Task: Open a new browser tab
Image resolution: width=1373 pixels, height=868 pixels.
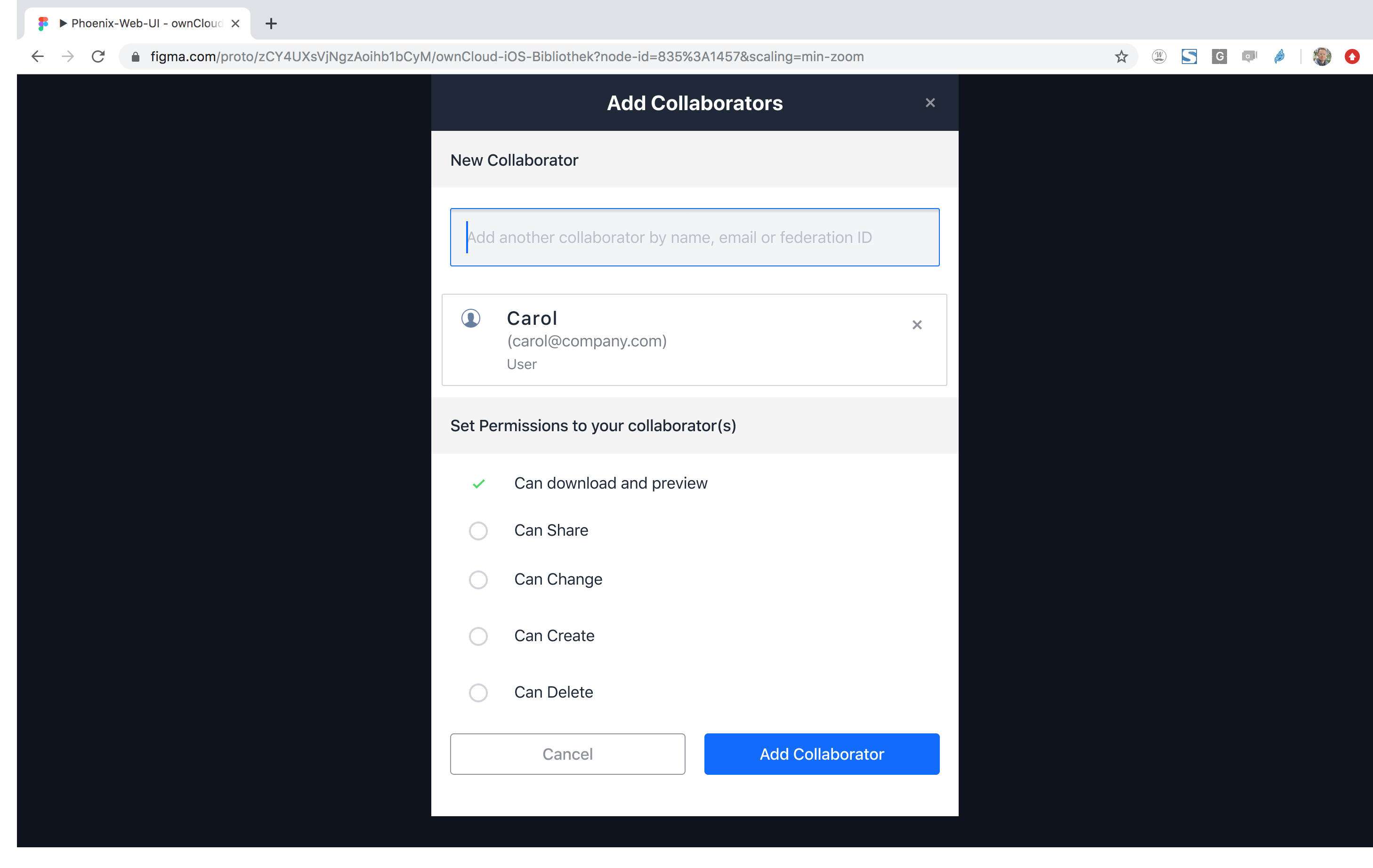Action: [271, 24]
